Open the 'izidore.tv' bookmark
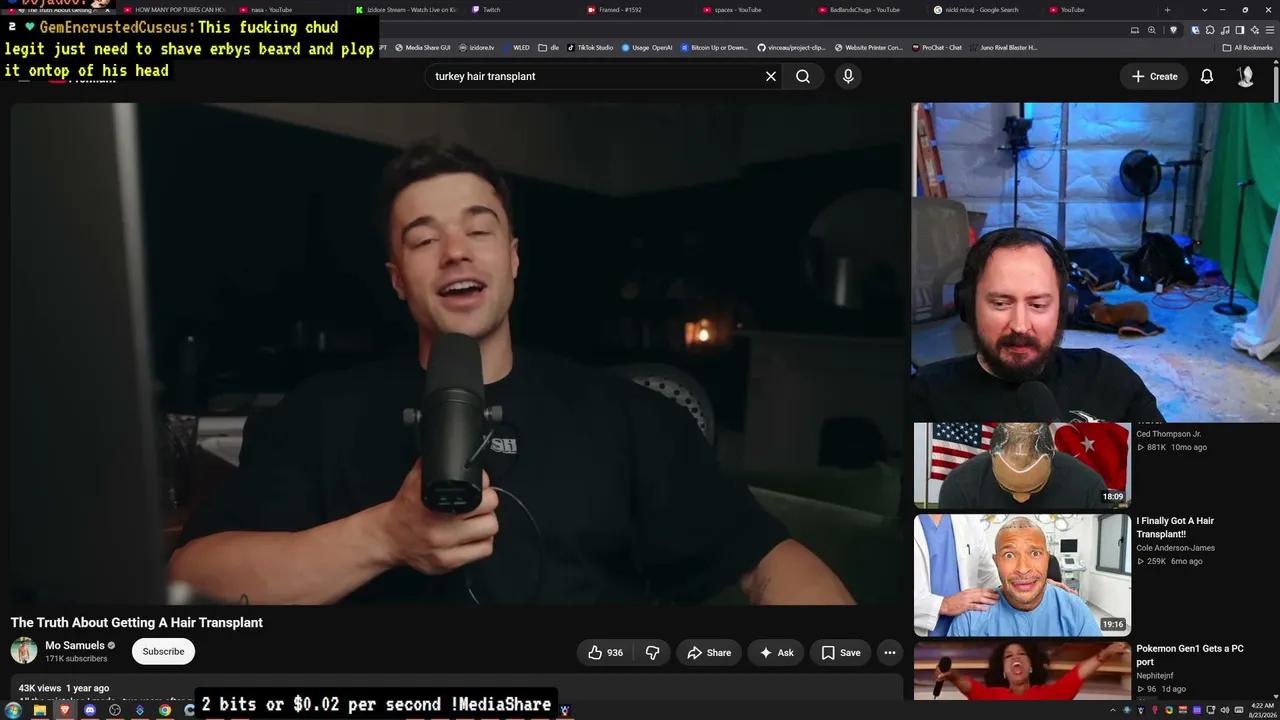This screenshot has height=720, width=1280. pyautogui.click(x=476, y=47)
